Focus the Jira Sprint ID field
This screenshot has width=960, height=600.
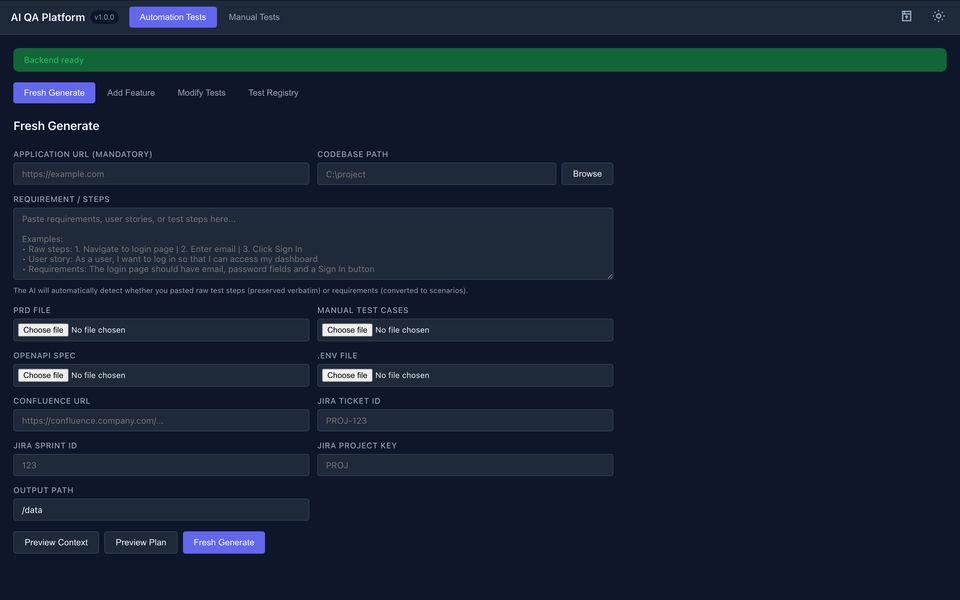point(161,465)
